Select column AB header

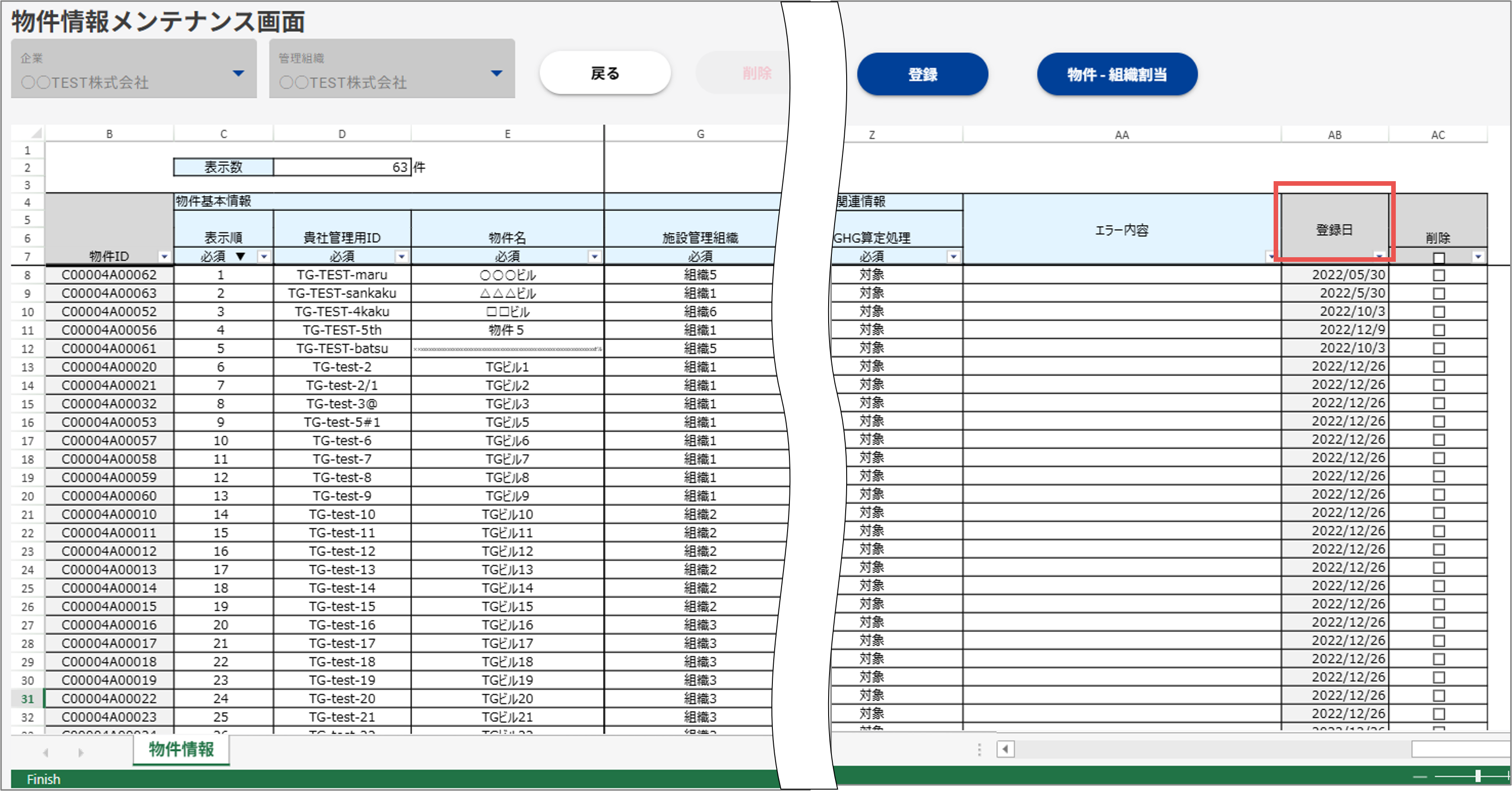click(x=1335, y=135)
